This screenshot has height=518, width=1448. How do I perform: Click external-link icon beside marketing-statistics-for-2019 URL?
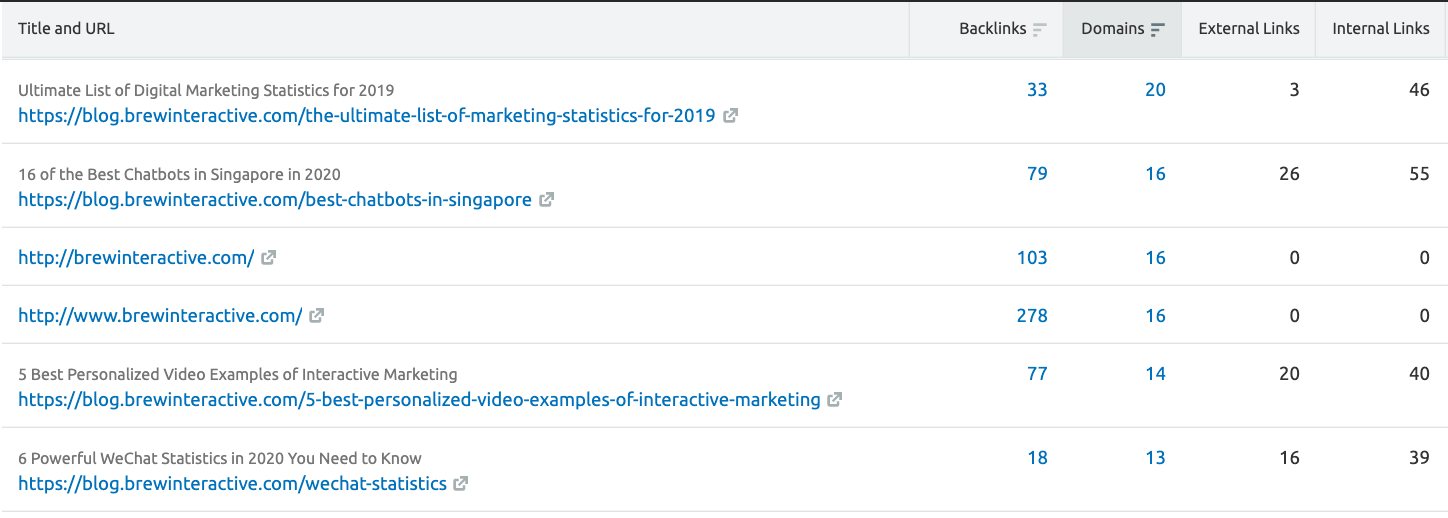pyautogui.click(x=731, y=116)
